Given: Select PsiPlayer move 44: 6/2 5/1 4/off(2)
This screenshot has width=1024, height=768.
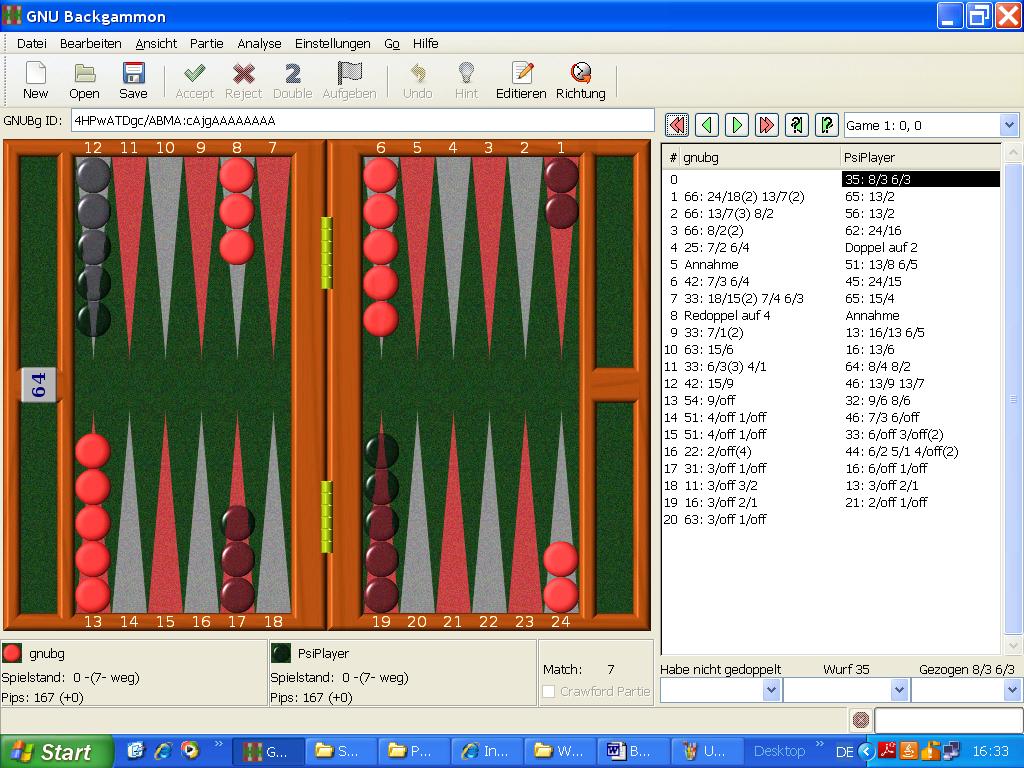Looking at the screenshot, I should [901, 451].
